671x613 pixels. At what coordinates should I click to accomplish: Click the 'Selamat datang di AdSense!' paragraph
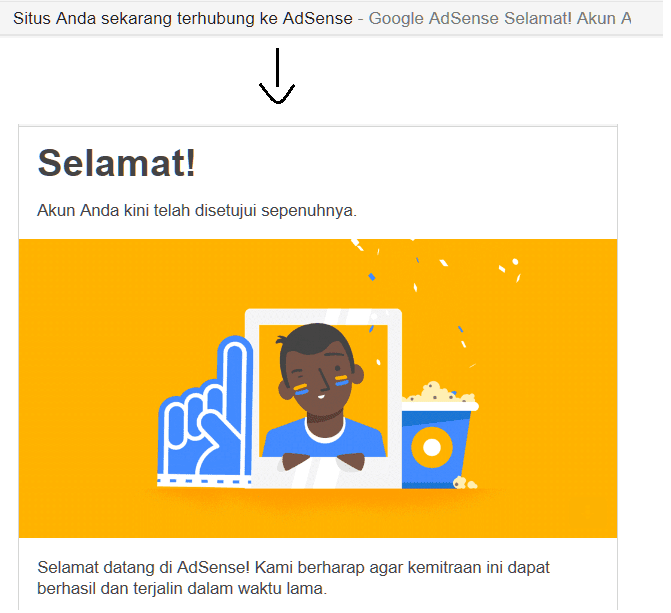coord(293,578)
